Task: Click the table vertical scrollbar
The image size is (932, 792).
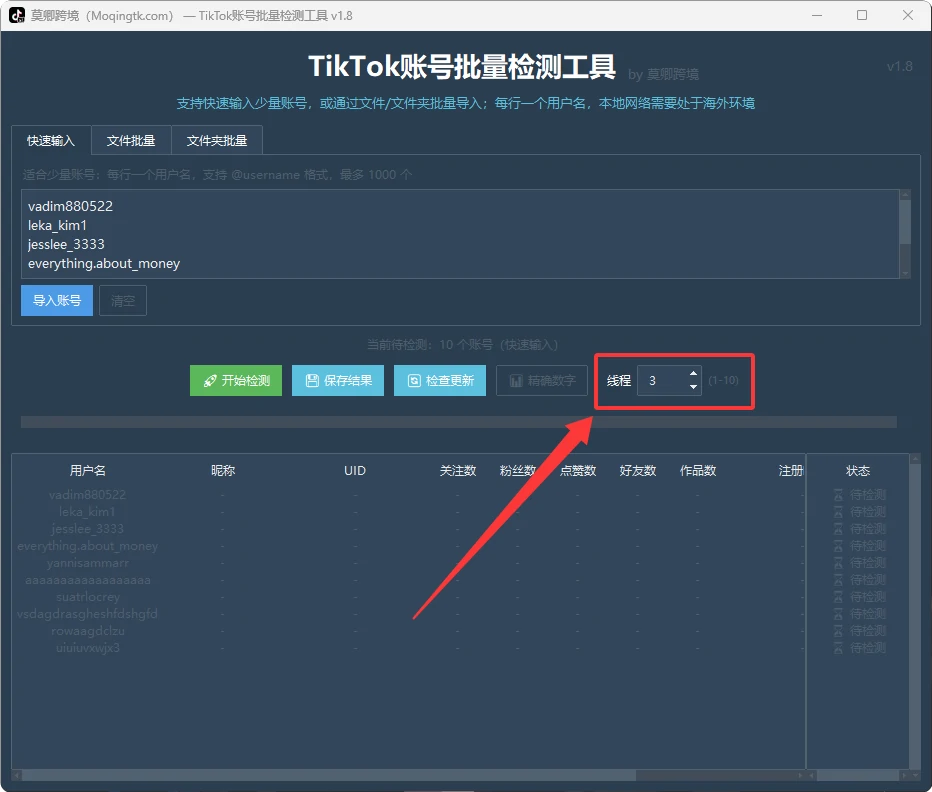Action: click(915, 611)
